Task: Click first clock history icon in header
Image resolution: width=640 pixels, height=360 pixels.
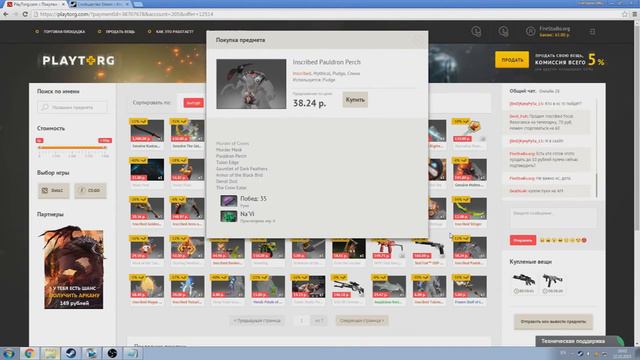Action: pyautogui.click(x=476, y=31)
